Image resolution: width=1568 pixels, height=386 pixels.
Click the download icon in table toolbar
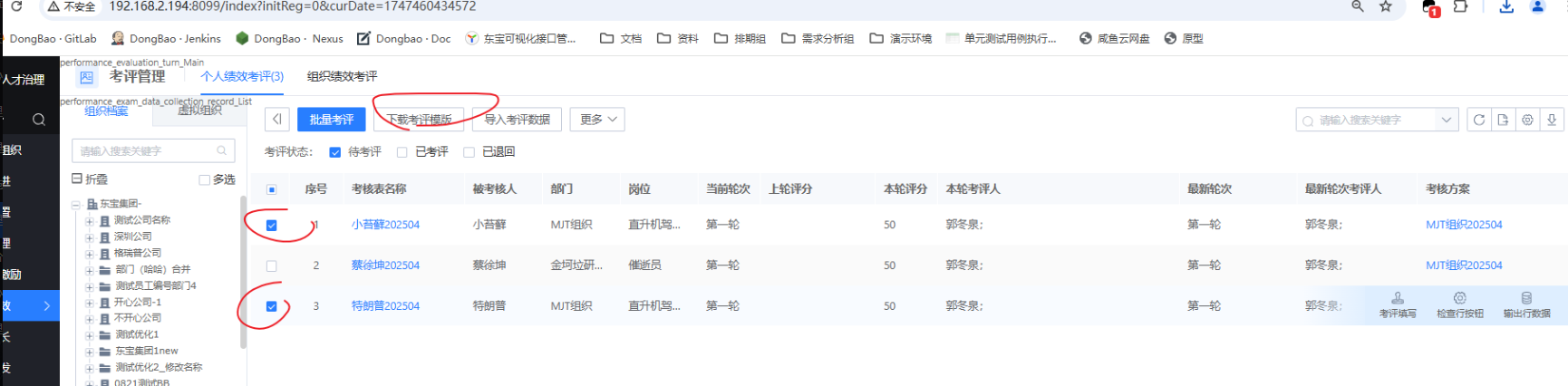pos(1552,120)
